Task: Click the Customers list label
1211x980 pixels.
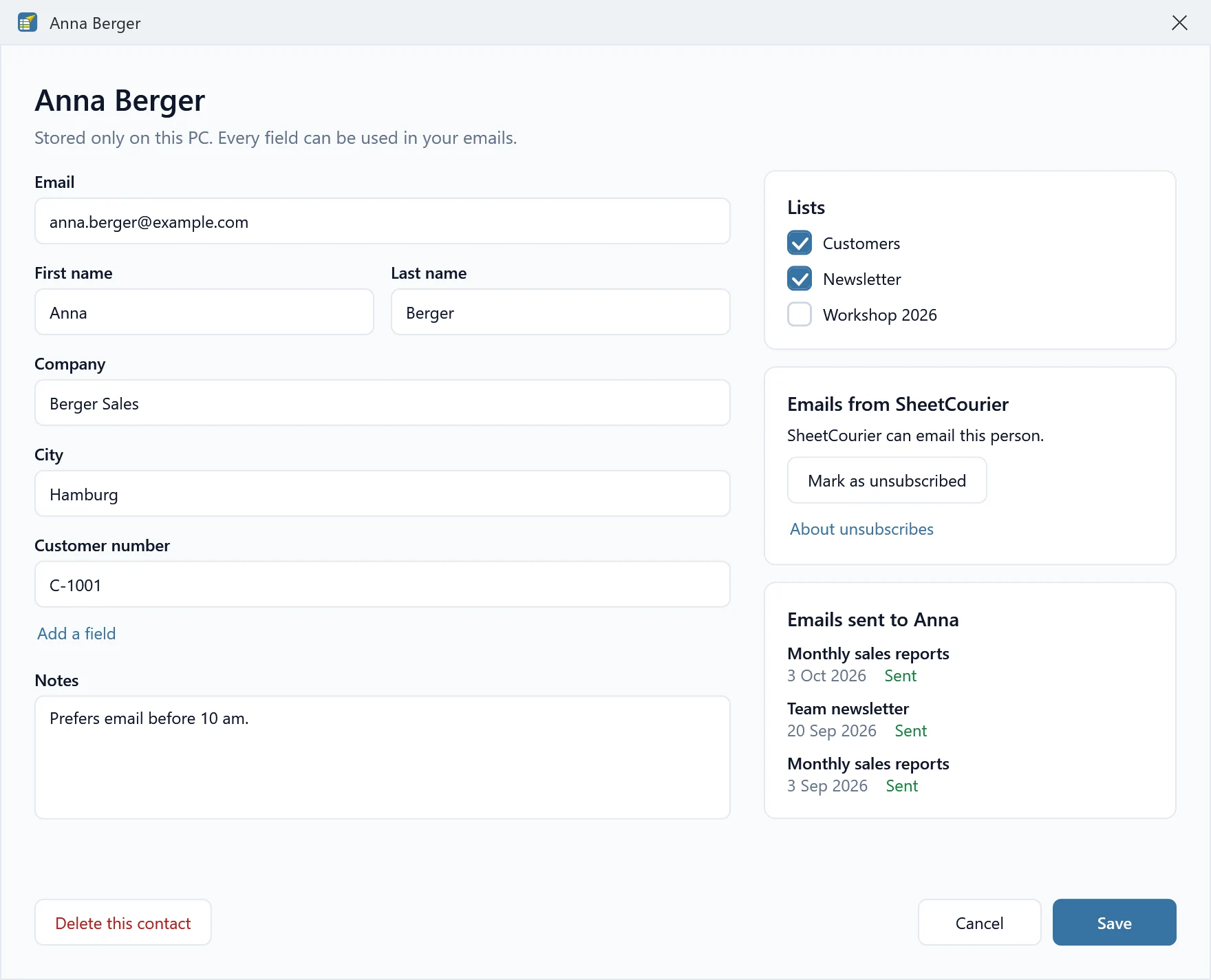Action: tap(861, 244)
